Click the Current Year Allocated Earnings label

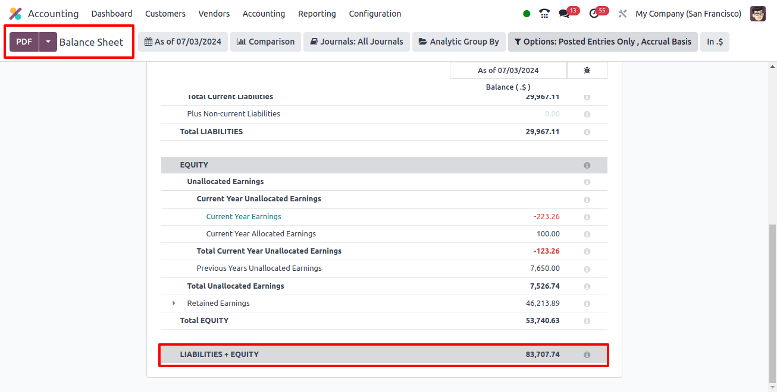261,233
